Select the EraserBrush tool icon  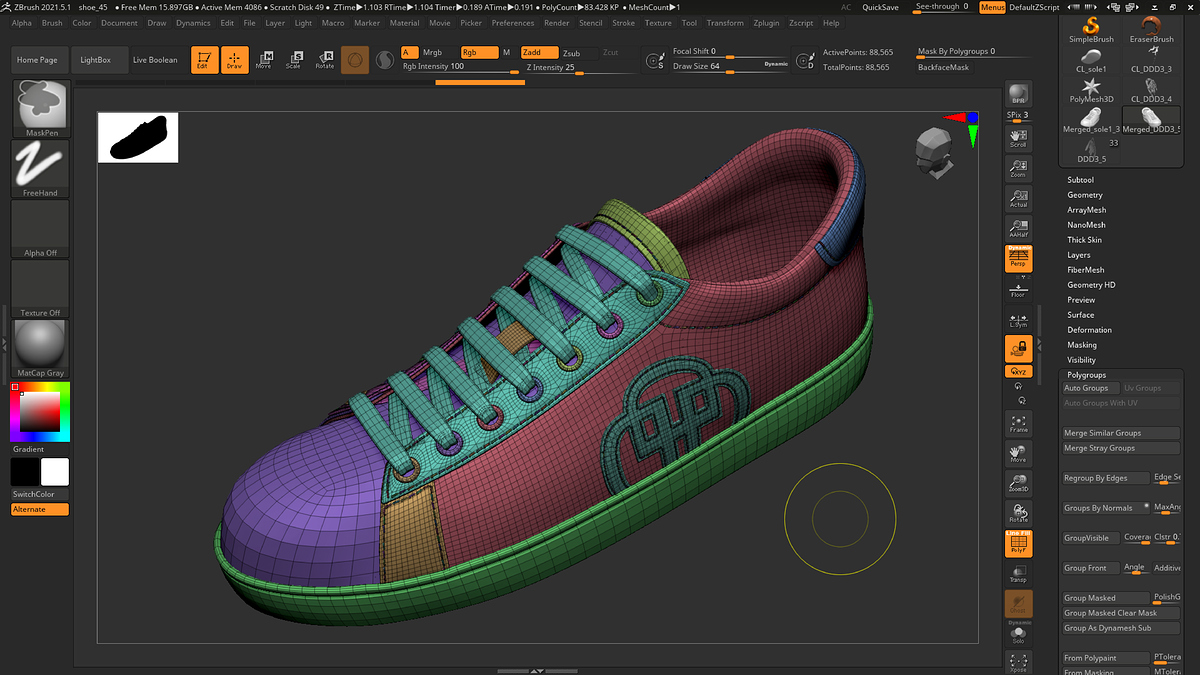pyautogui.click(x=1152, y=29)
